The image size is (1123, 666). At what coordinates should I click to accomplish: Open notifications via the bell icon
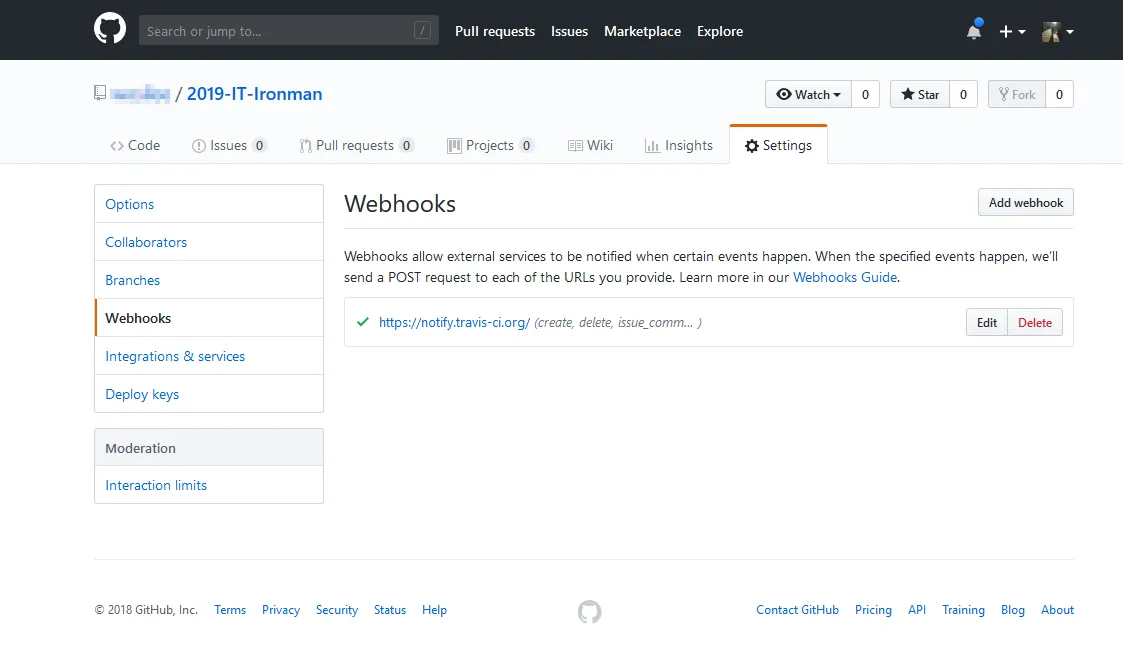click(973, 30)
